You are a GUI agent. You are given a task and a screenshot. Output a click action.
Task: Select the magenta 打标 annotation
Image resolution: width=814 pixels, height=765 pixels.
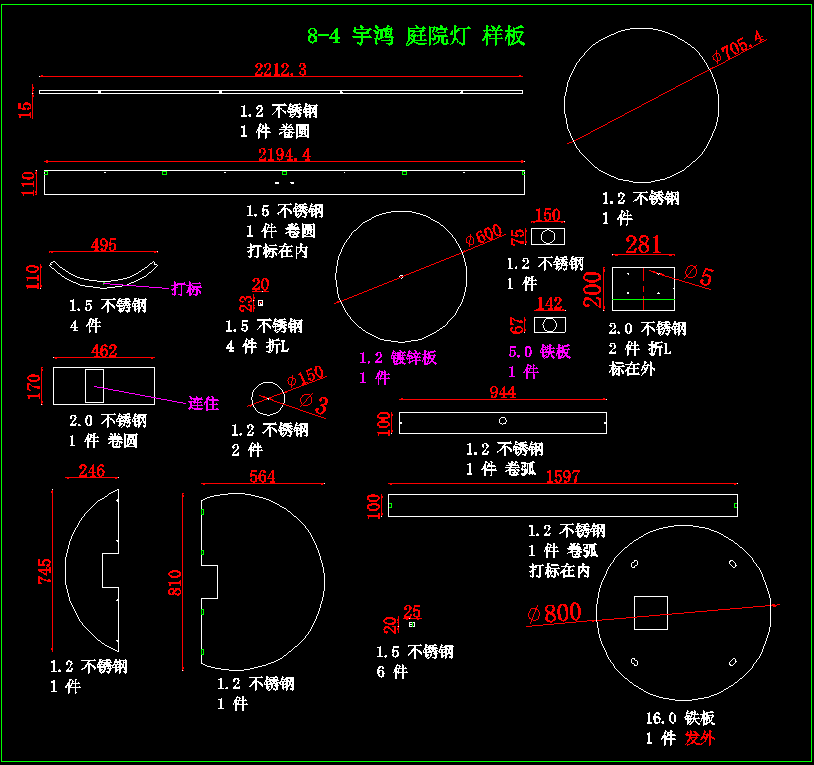tap(187, 289)
